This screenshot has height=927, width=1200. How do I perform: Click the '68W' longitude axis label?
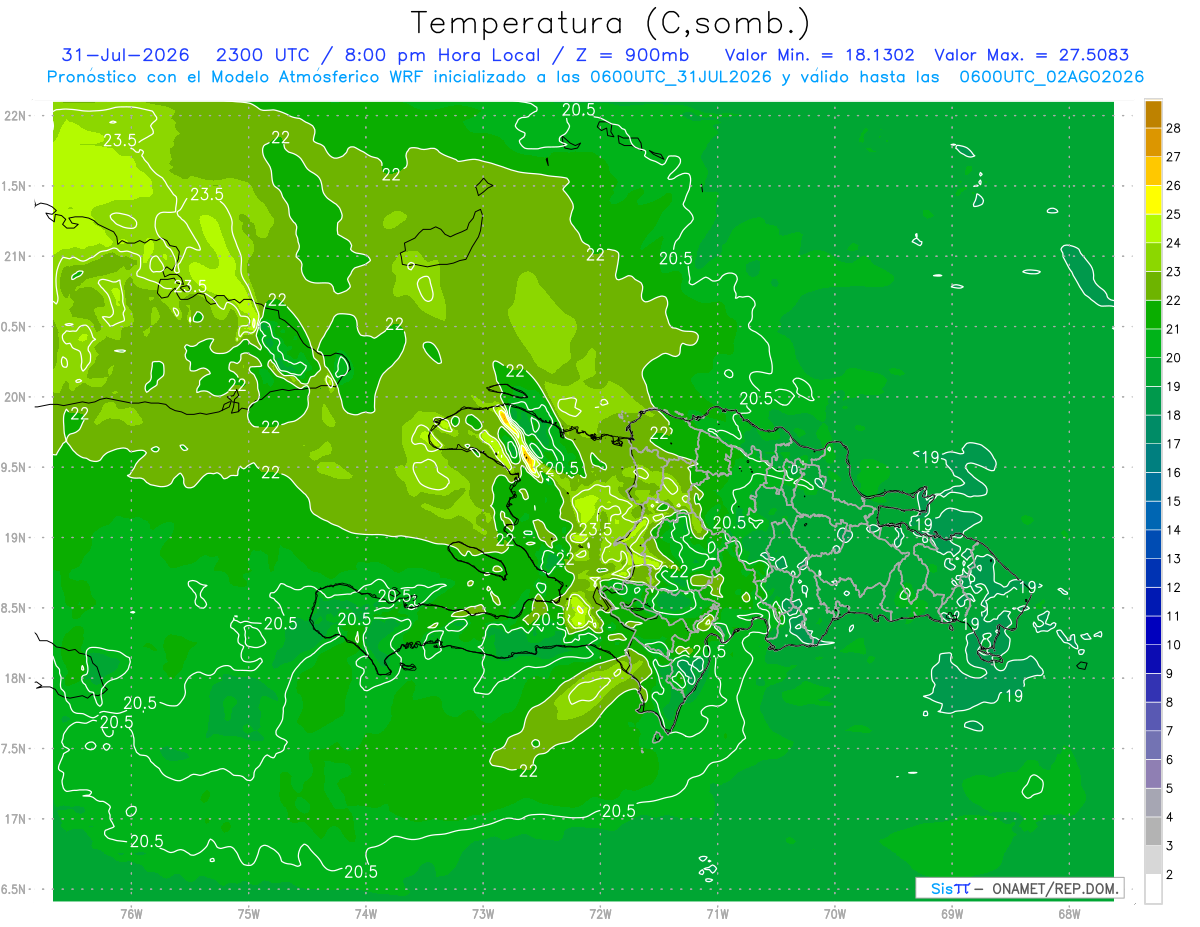[x=1069, y=914]
